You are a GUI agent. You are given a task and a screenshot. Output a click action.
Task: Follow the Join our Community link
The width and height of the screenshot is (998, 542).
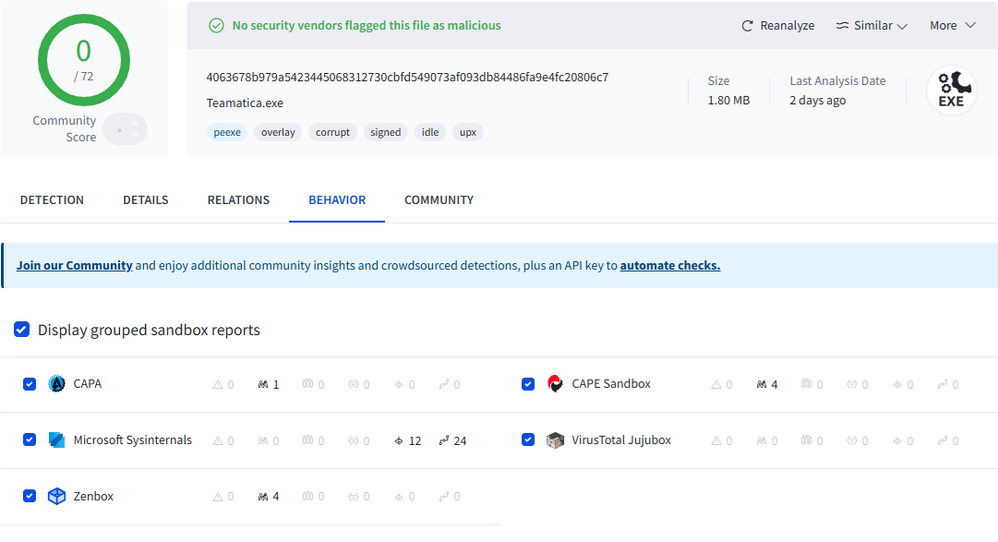(74, 265)
